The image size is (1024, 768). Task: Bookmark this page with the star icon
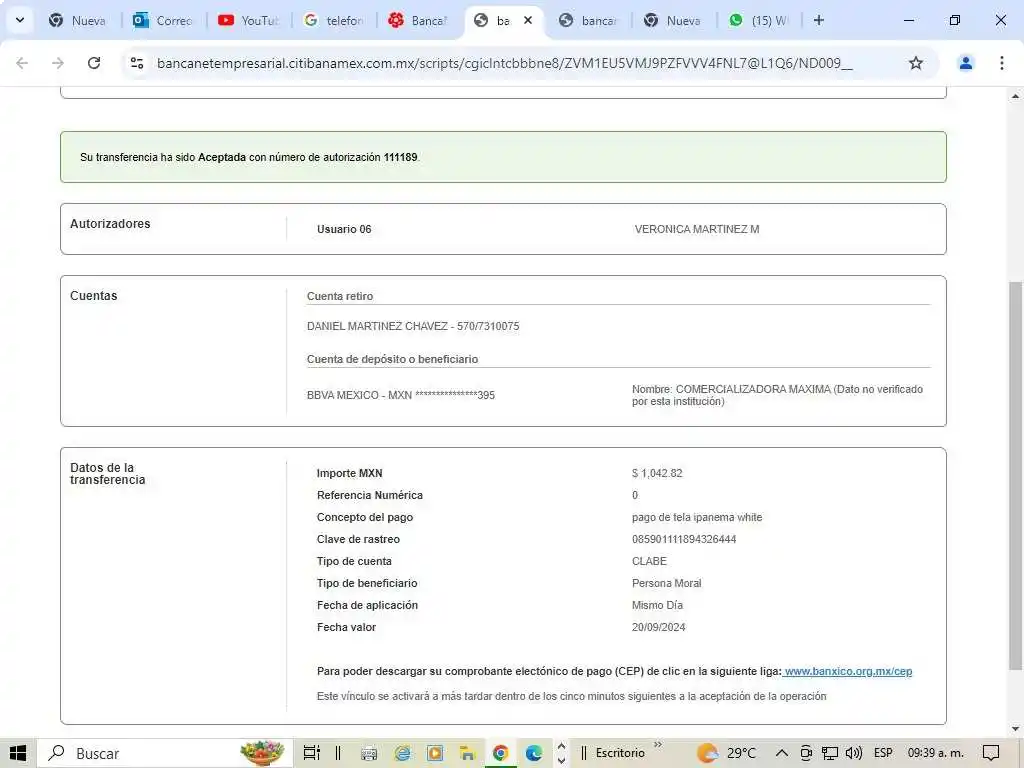point(915,63)
